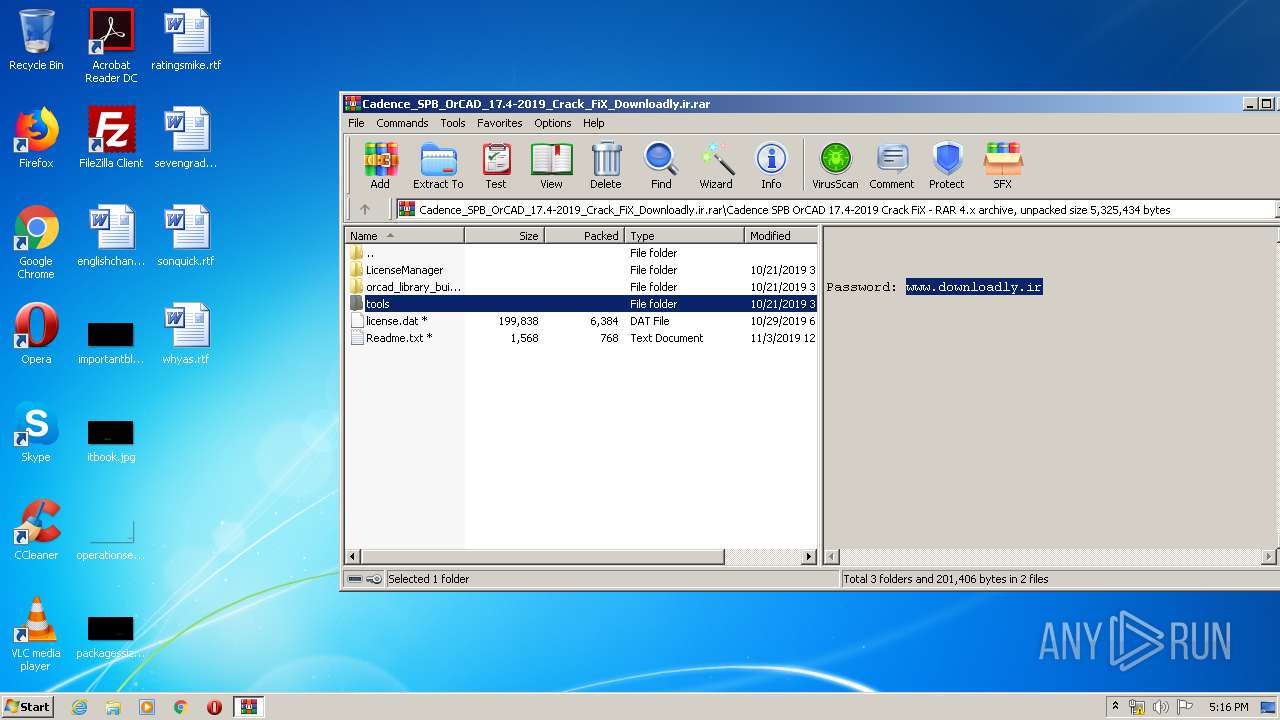Launch the Wizard tool
1280x720 pixels.
716,165
